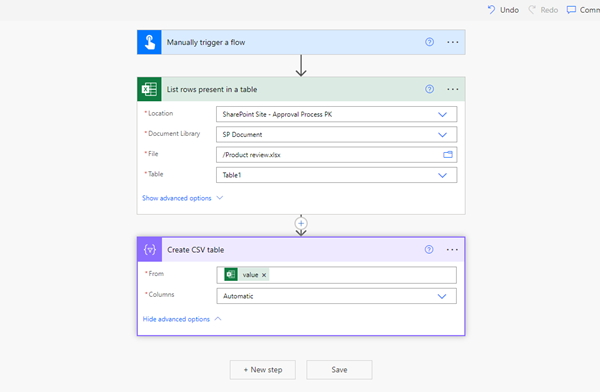Click the New step button
600x392 pixels.
(262, 370)
